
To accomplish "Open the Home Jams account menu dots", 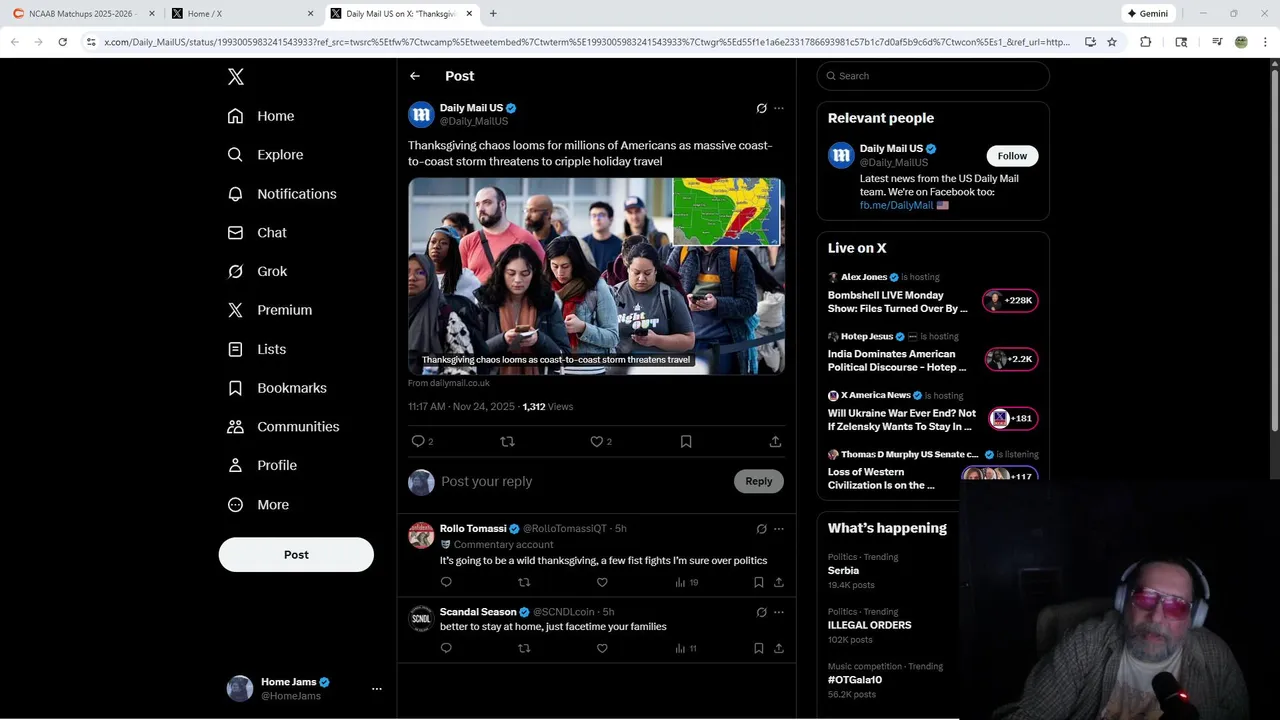I will [x=377, y=689].
